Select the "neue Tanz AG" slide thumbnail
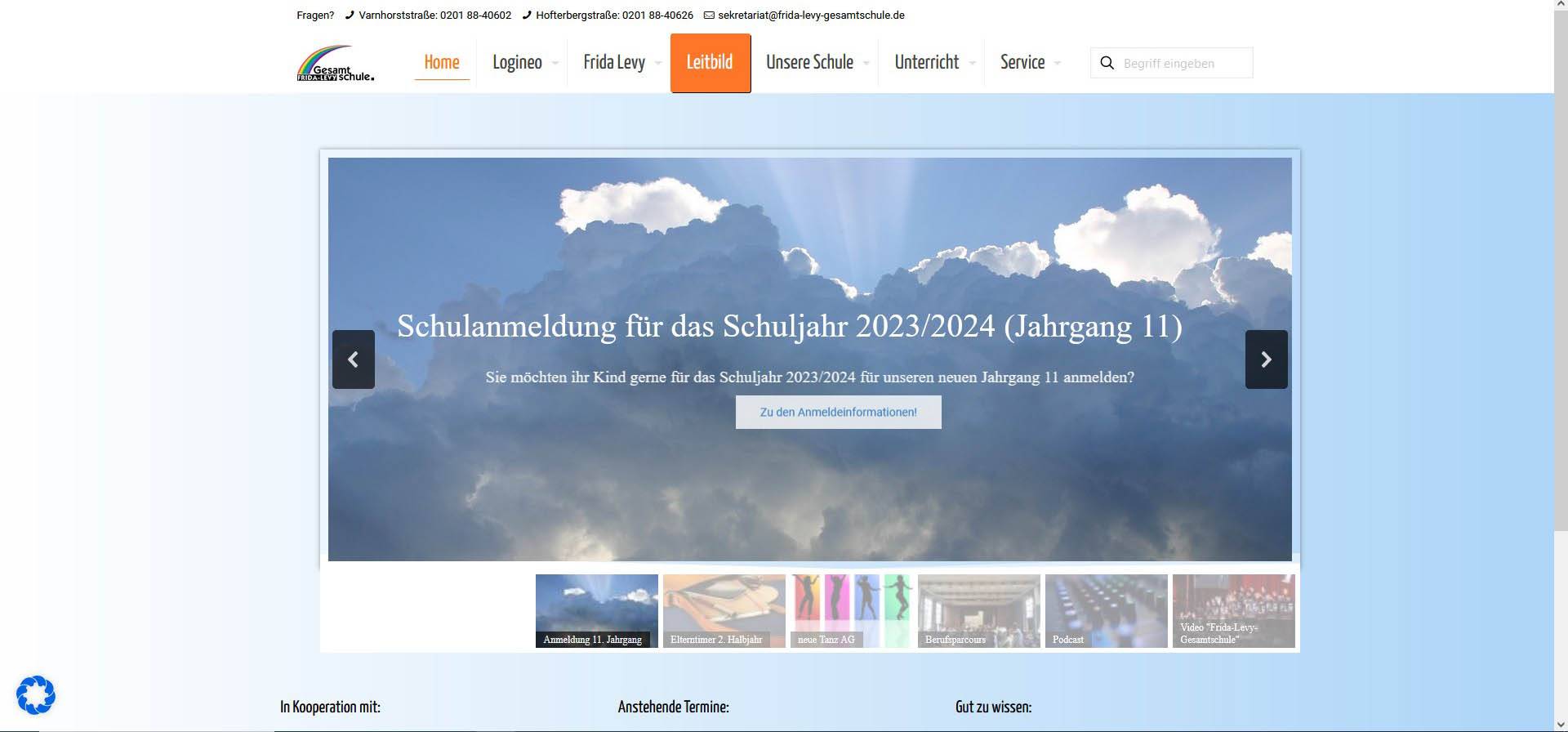The height and width of the screenshot is (732, 1568). tap(851, 611)
